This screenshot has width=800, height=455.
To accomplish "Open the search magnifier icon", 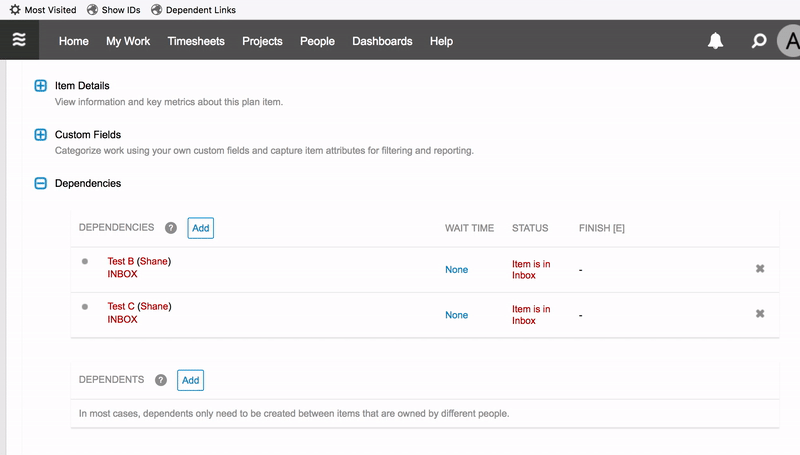I will [759, 41].
